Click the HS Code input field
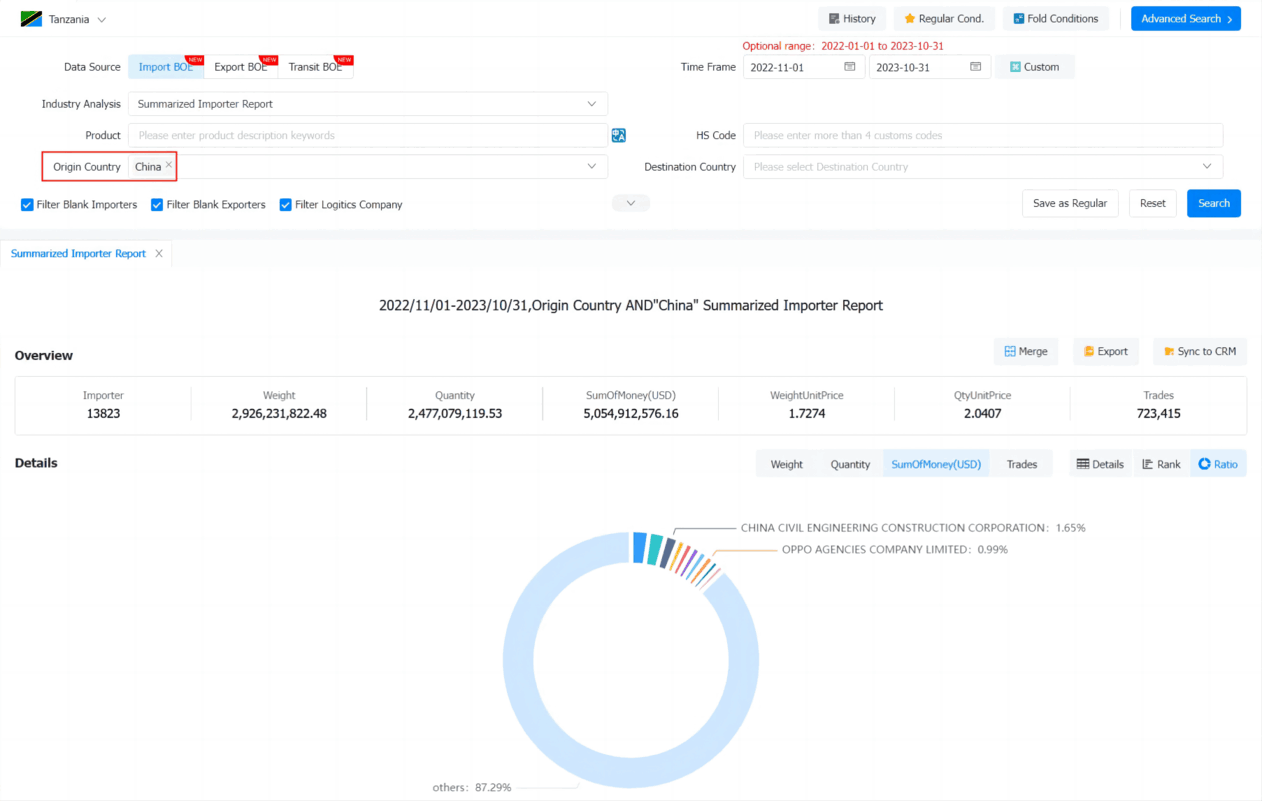The height and width of the screenshot is (801, 1262). [x=982, y=135]
